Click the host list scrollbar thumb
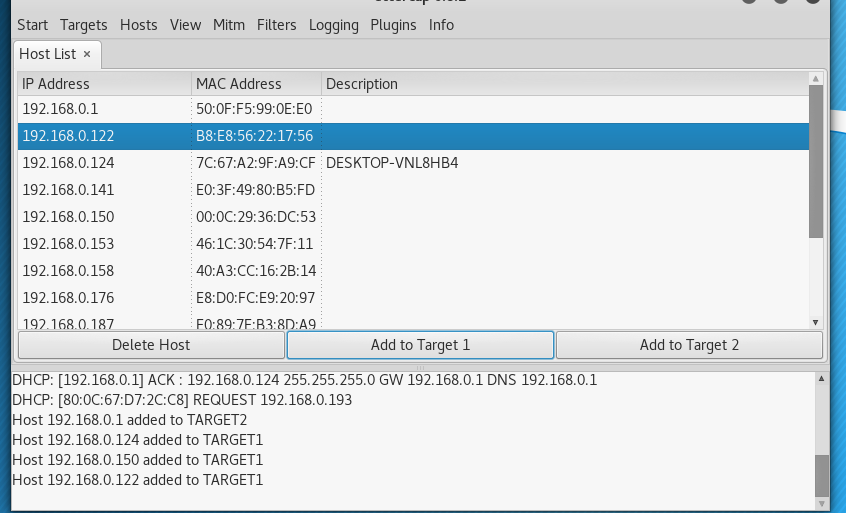The image size is (846, 513). click(816, 161)
